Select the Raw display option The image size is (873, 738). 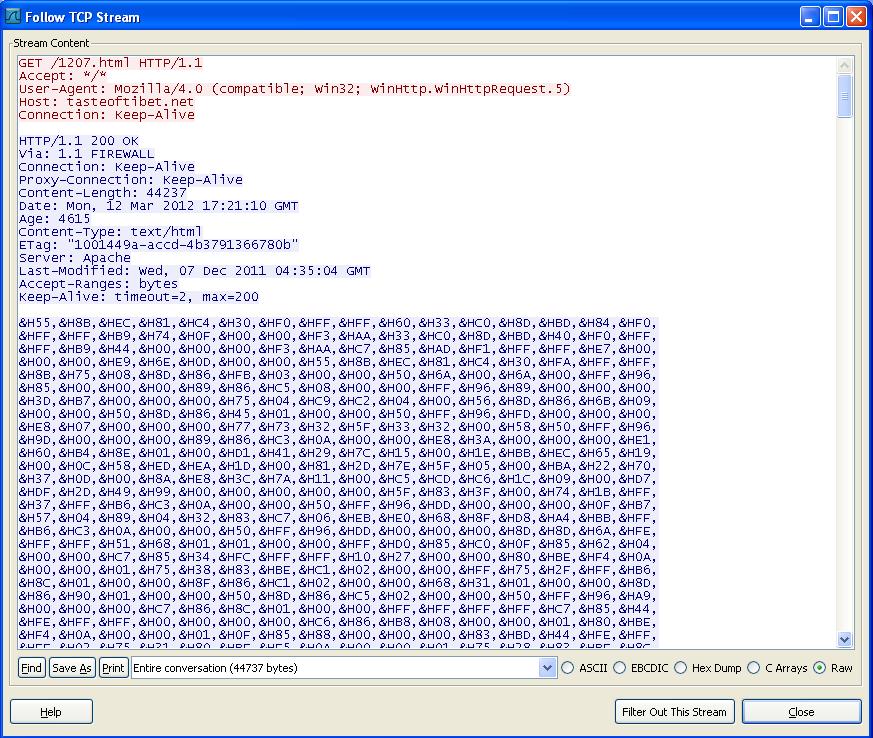point(821,668)
